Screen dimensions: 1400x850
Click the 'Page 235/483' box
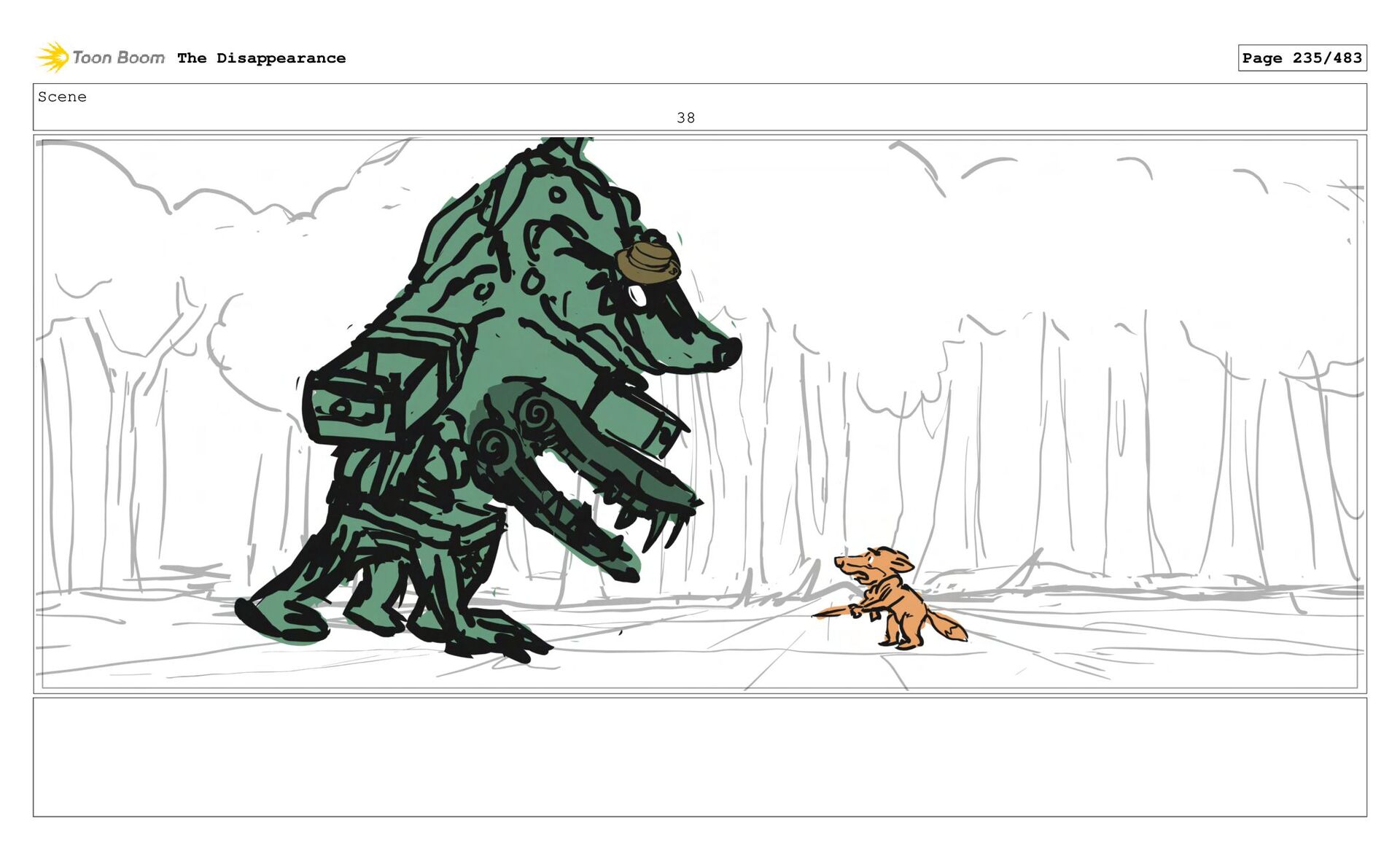tap(1302, 58)
